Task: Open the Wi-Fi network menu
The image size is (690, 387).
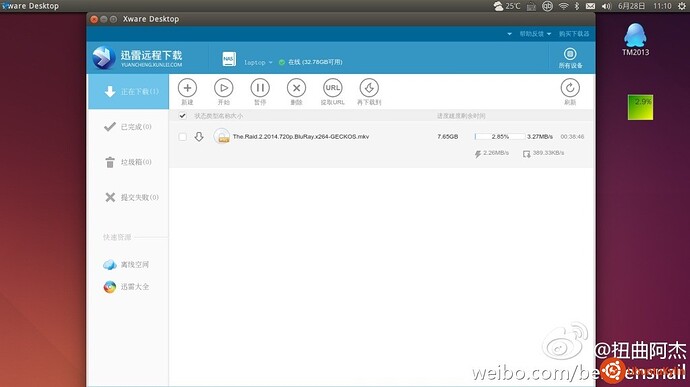Action: click(563, 6)
